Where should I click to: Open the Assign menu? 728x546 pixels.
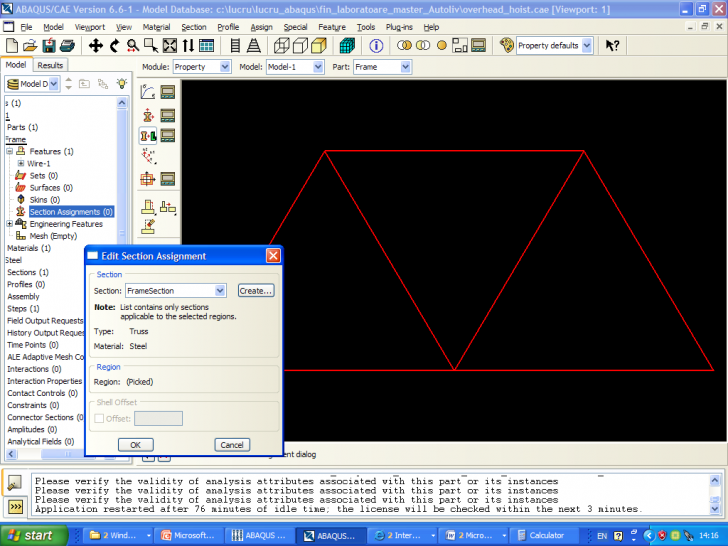point(261,27)
